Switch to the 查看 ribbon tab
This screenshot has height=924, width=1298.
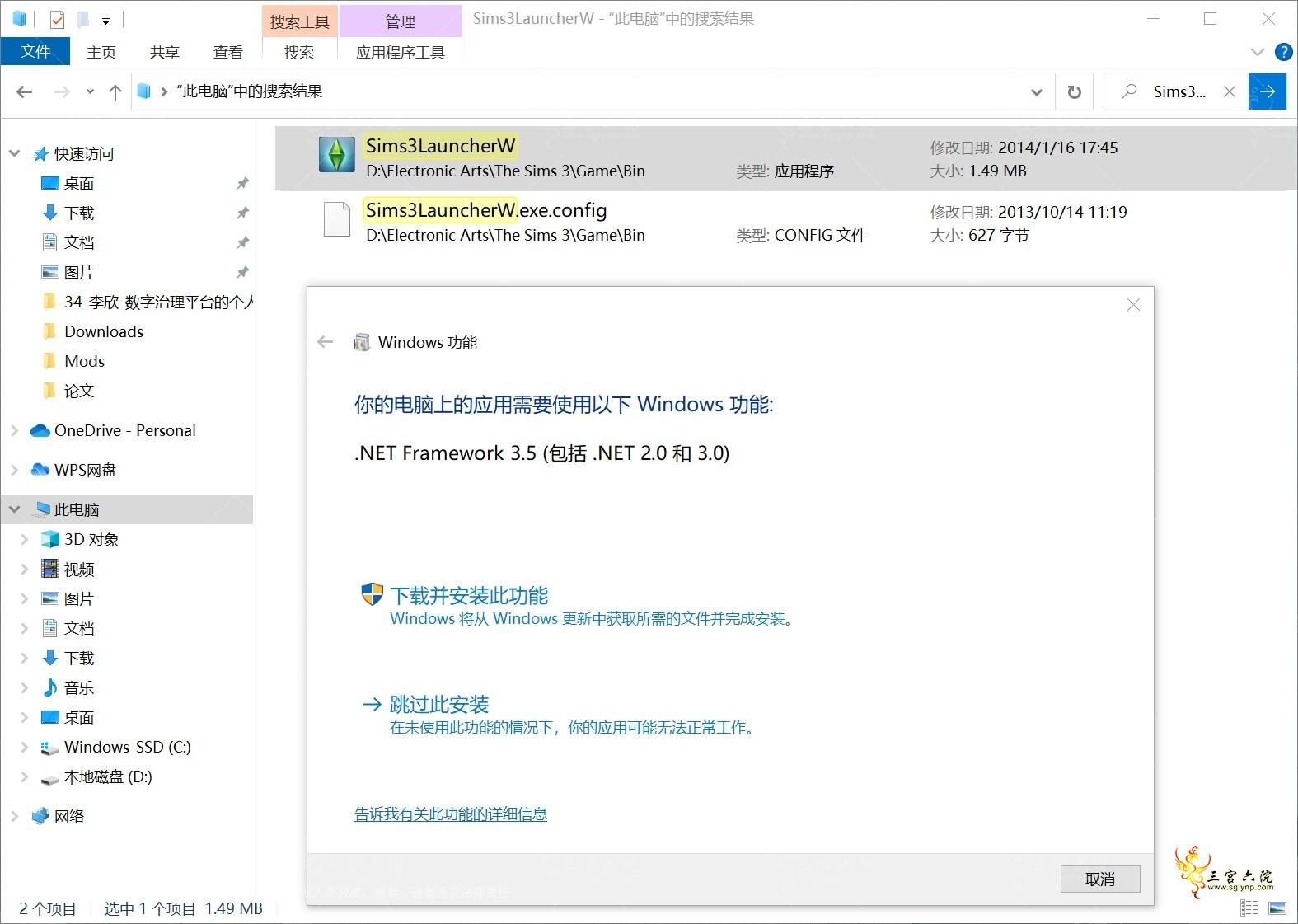(228, 52)
